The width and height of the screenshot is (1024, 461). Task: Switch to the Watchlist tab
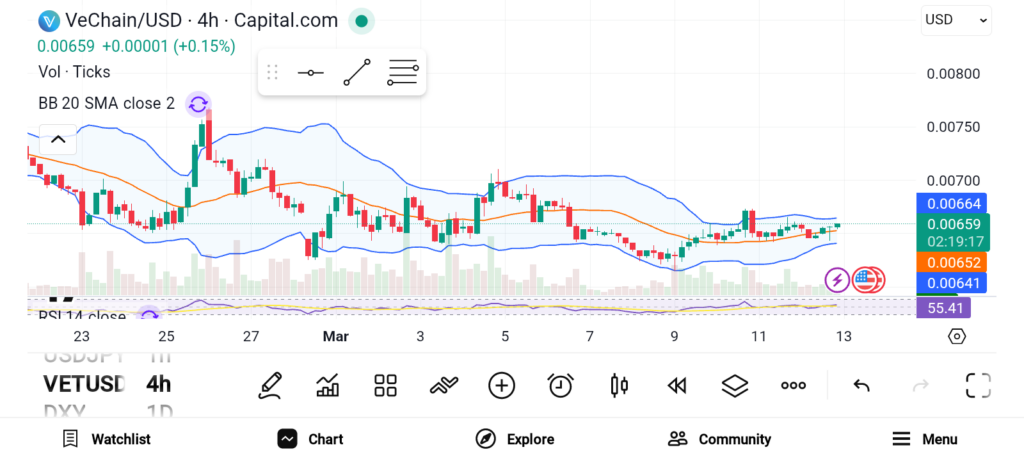(106, 439)
